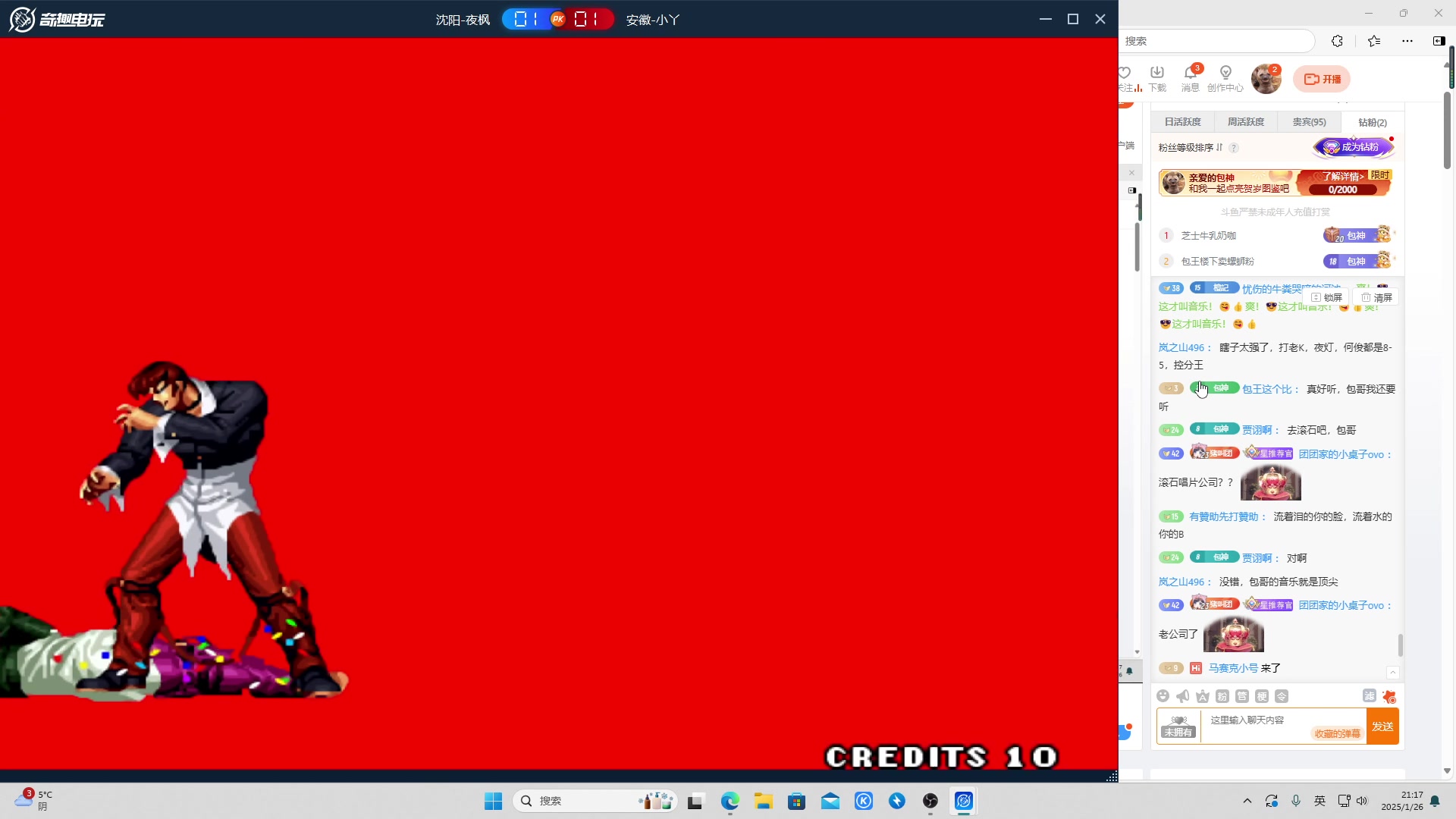The width and height of the screenshot is (1456, 819).
Task: Click sticker image after 老公司了
Action: tap(1233, 634)
